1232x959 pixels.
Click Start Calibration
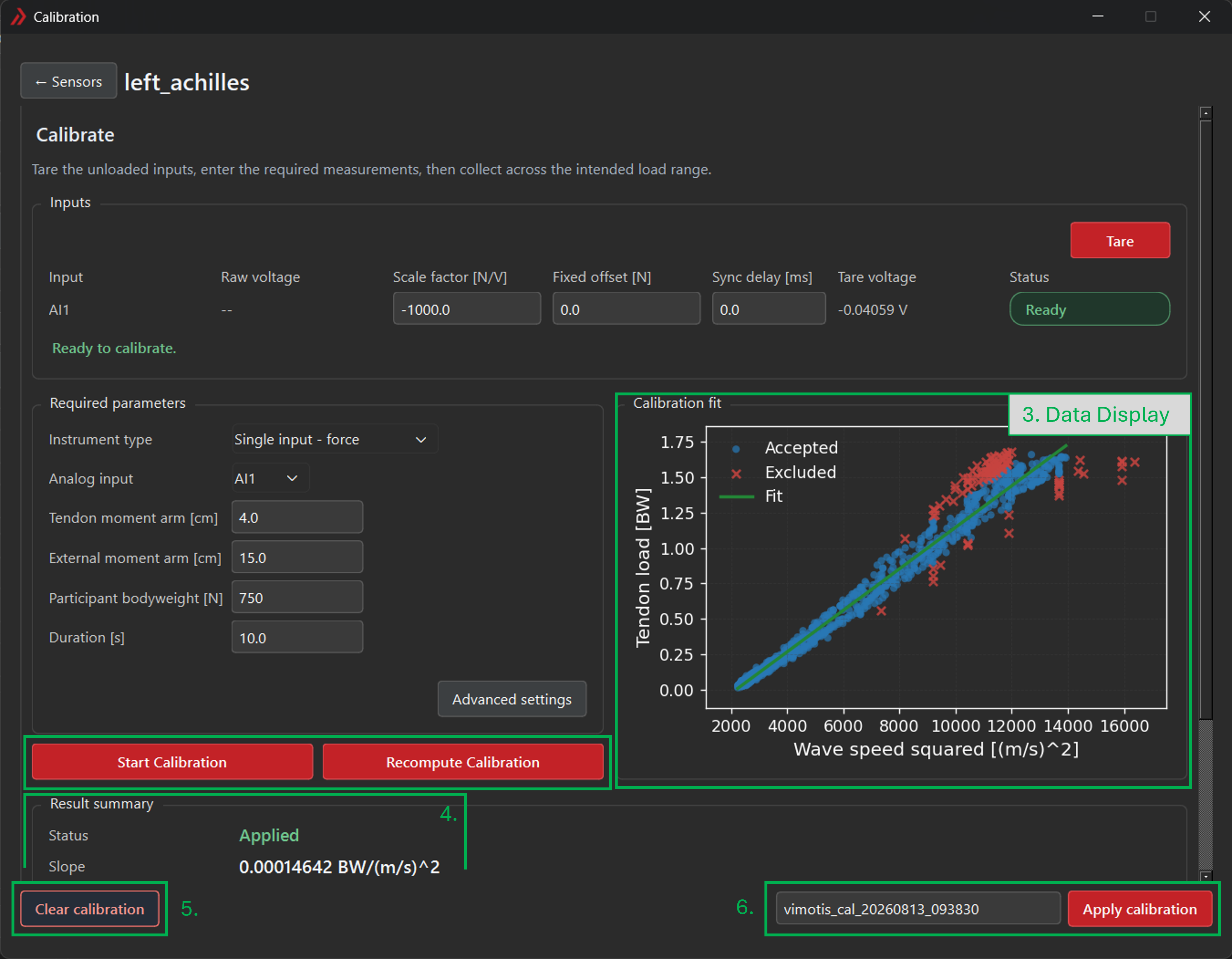coord(172,762)
